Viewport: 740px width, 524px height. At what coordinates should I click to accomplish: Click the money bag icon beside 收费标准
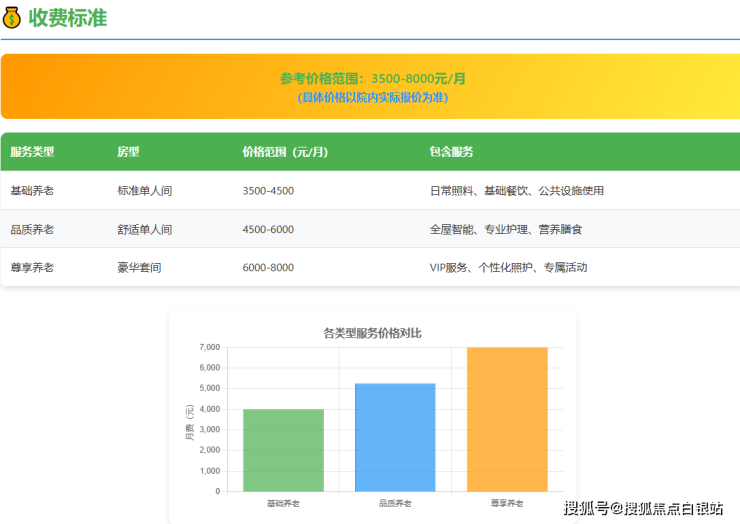[x=12, y=18]
